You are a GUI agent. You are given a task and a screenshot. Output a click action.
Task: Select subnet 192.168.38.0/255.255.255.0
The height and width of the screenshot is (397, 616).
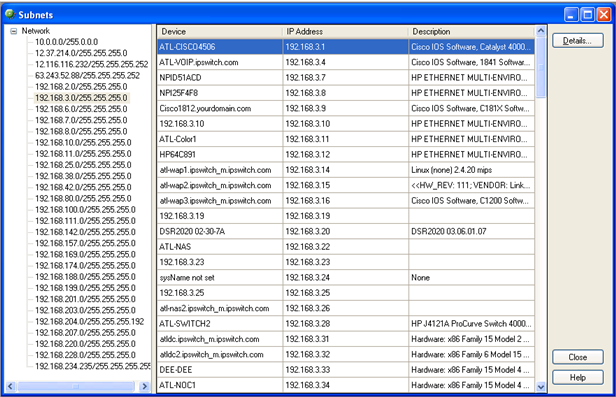pos(83,176)
